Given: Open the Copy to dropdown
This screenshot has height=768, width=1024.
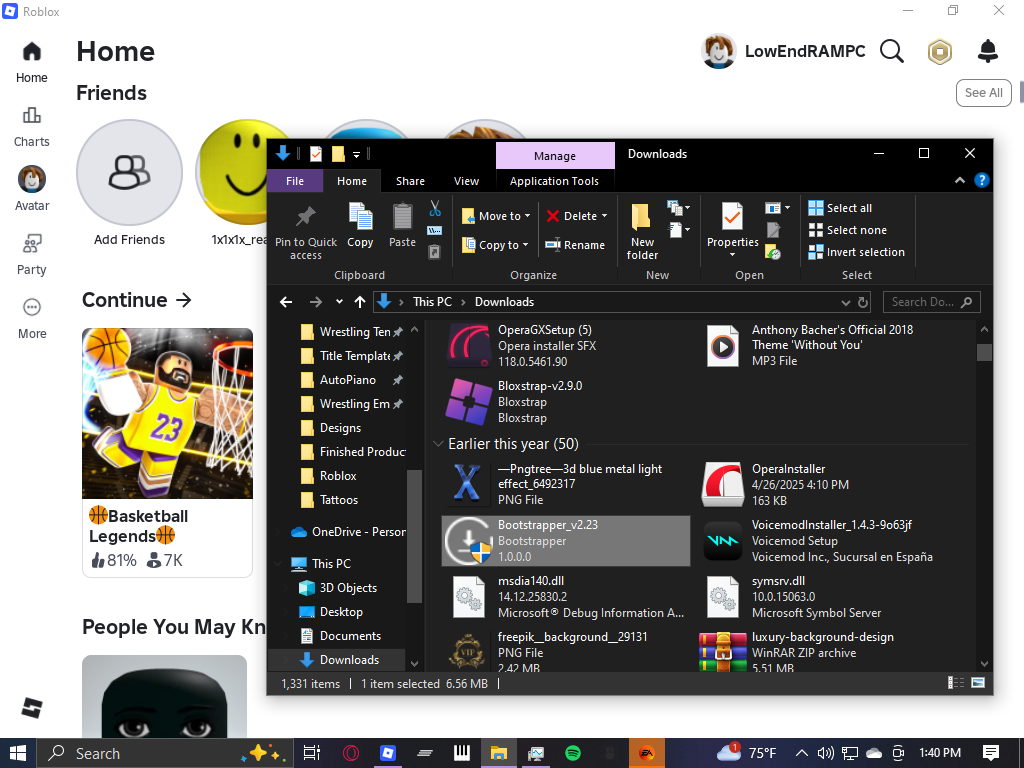Looking at the screenshot, I should coord(496,245).
